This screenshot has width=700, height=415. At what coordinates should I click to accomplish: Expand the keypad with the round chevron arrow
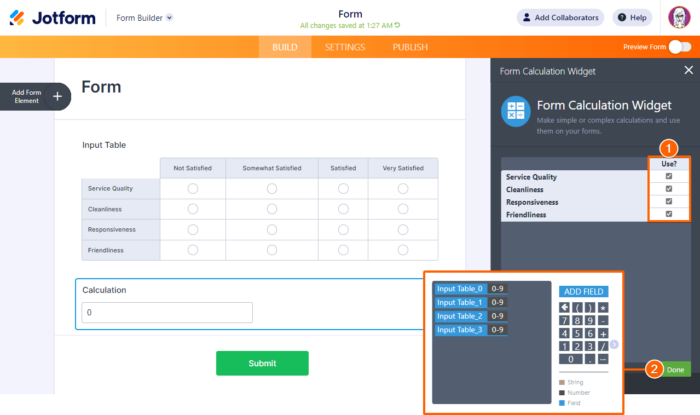coord(614,344)
